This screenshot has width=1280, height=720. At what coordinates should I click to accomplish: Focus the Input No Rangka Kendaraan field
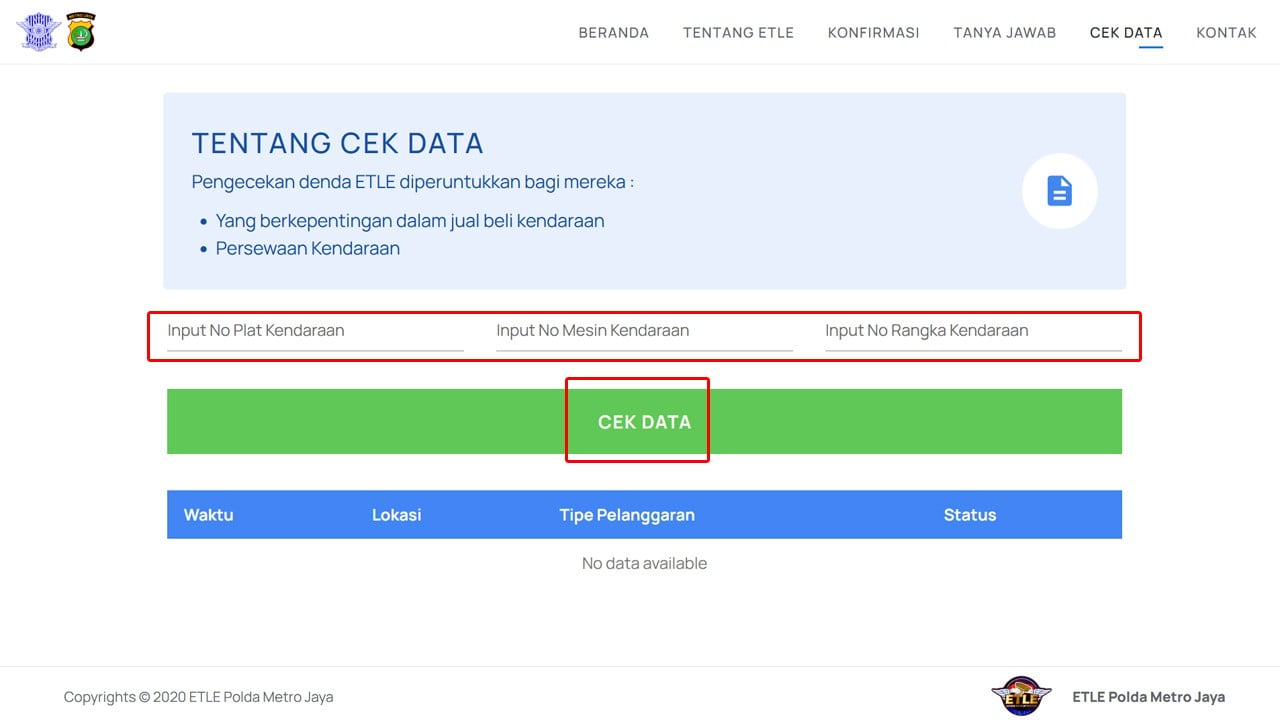click(x=973, y=331)
